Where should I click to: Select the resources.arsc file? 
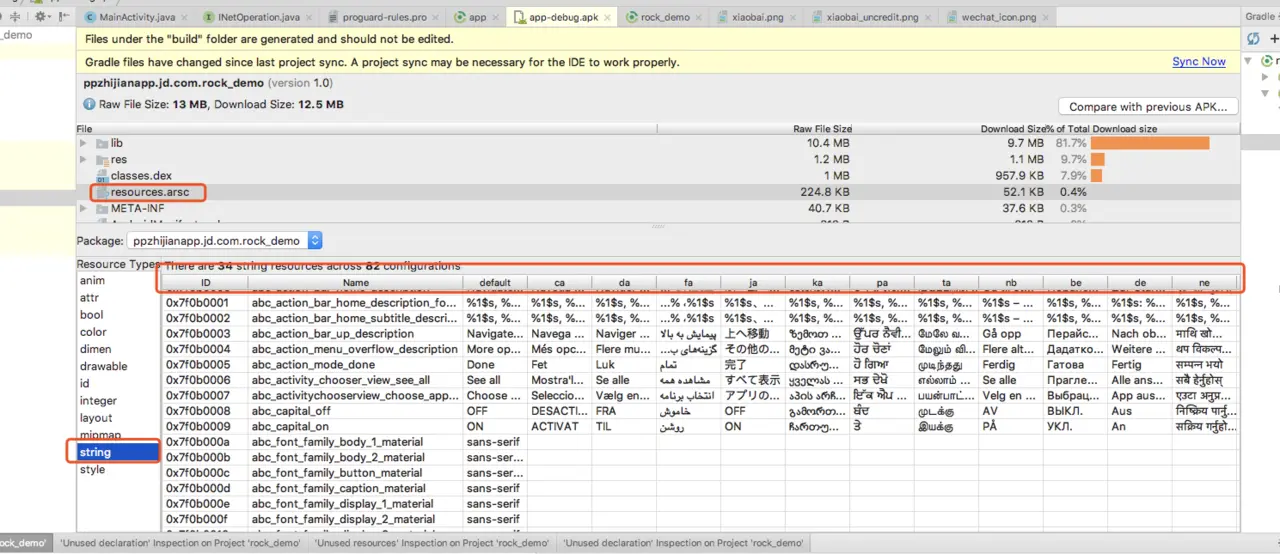tap(149, 192)
